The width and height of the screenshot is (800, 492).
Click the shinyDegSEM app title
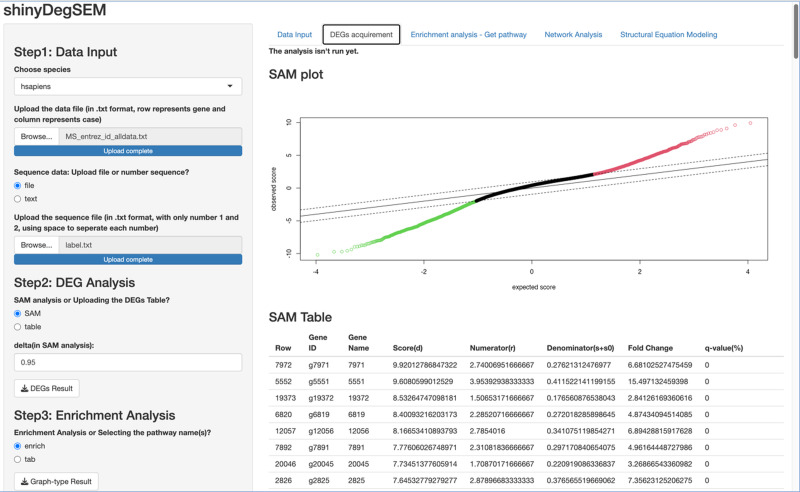55,10
